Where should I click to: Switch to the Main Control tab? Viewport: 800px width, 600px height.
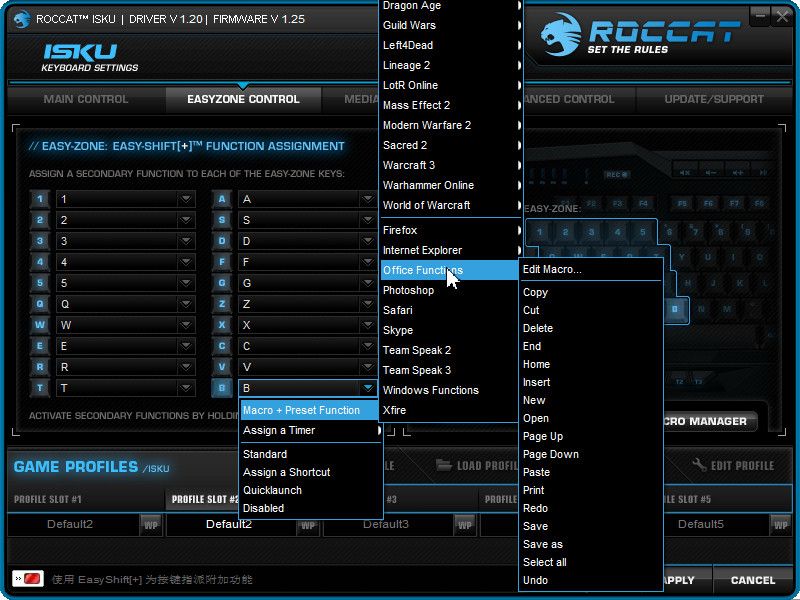(x=86, y=99)
